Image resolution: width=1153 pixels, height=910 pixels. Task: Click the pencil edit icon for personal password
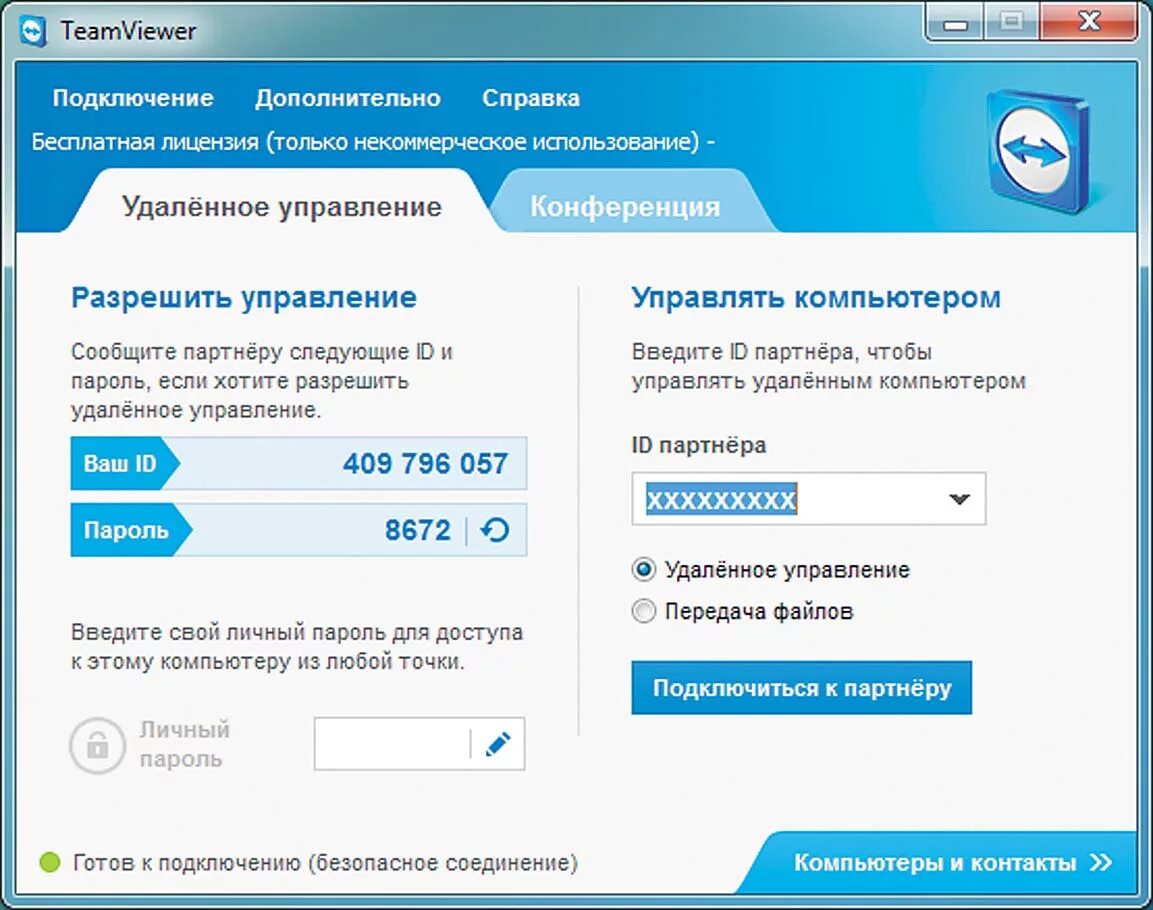[497, 744]
